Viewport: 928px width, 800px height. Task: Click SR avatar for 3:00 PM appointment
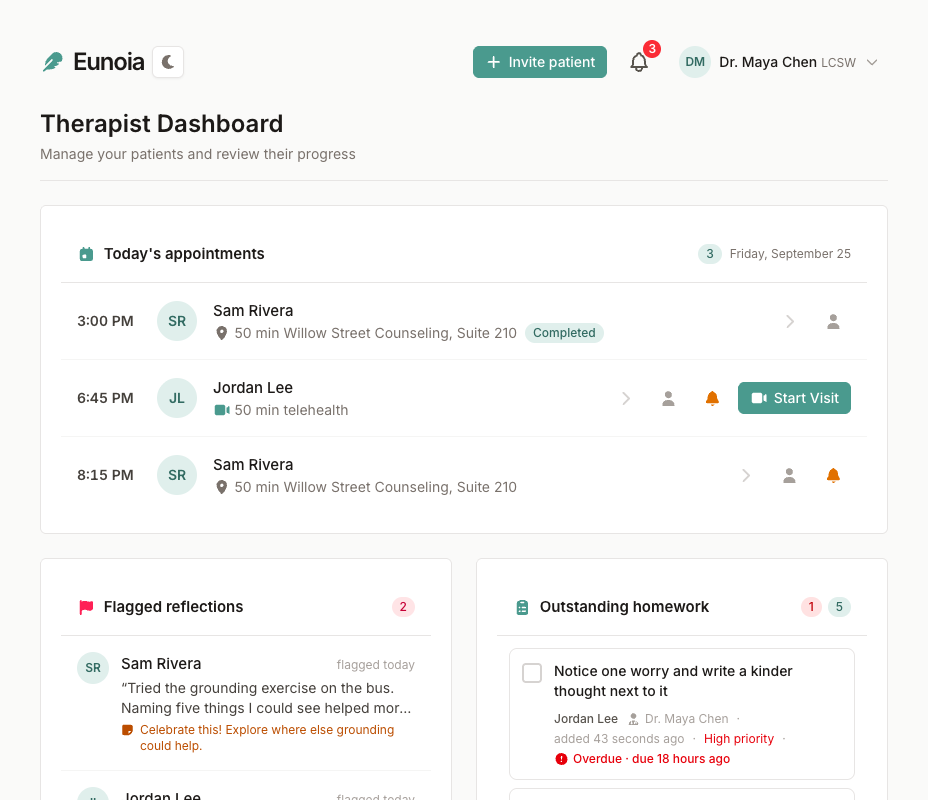pos(177,321)
